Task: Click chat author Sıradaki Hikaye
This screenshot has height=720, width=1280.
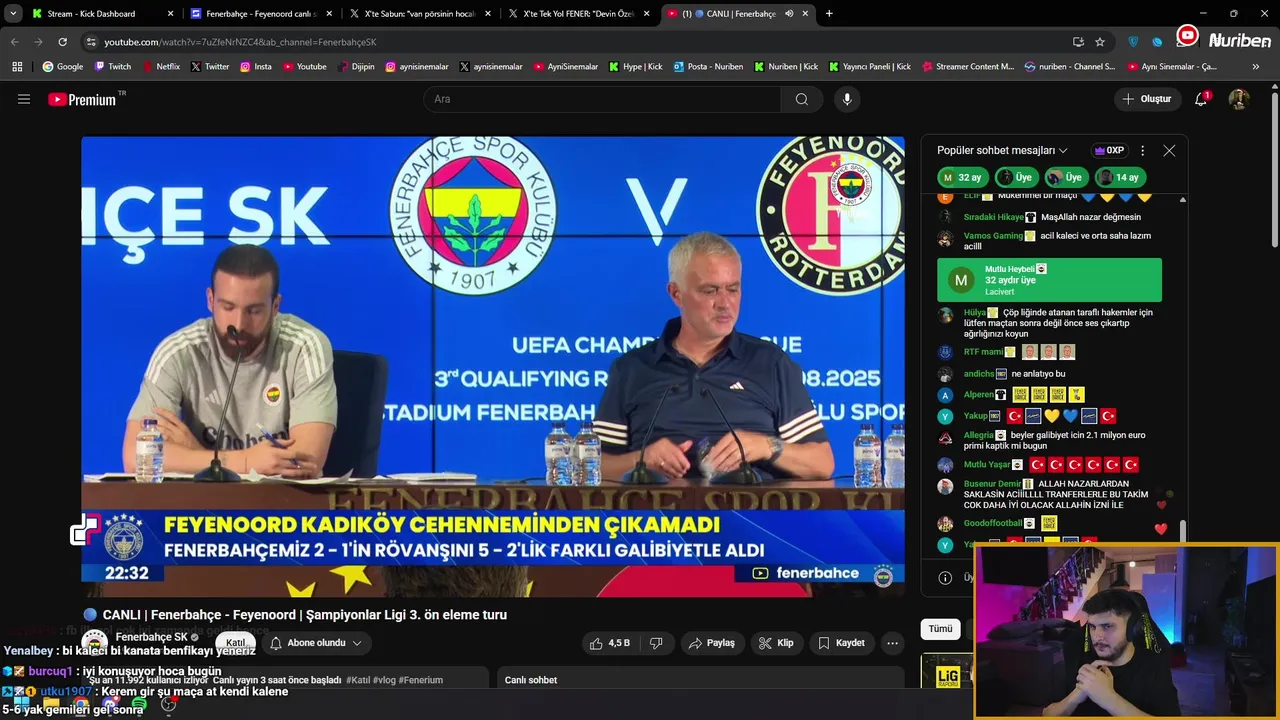Action: [994, 217]
